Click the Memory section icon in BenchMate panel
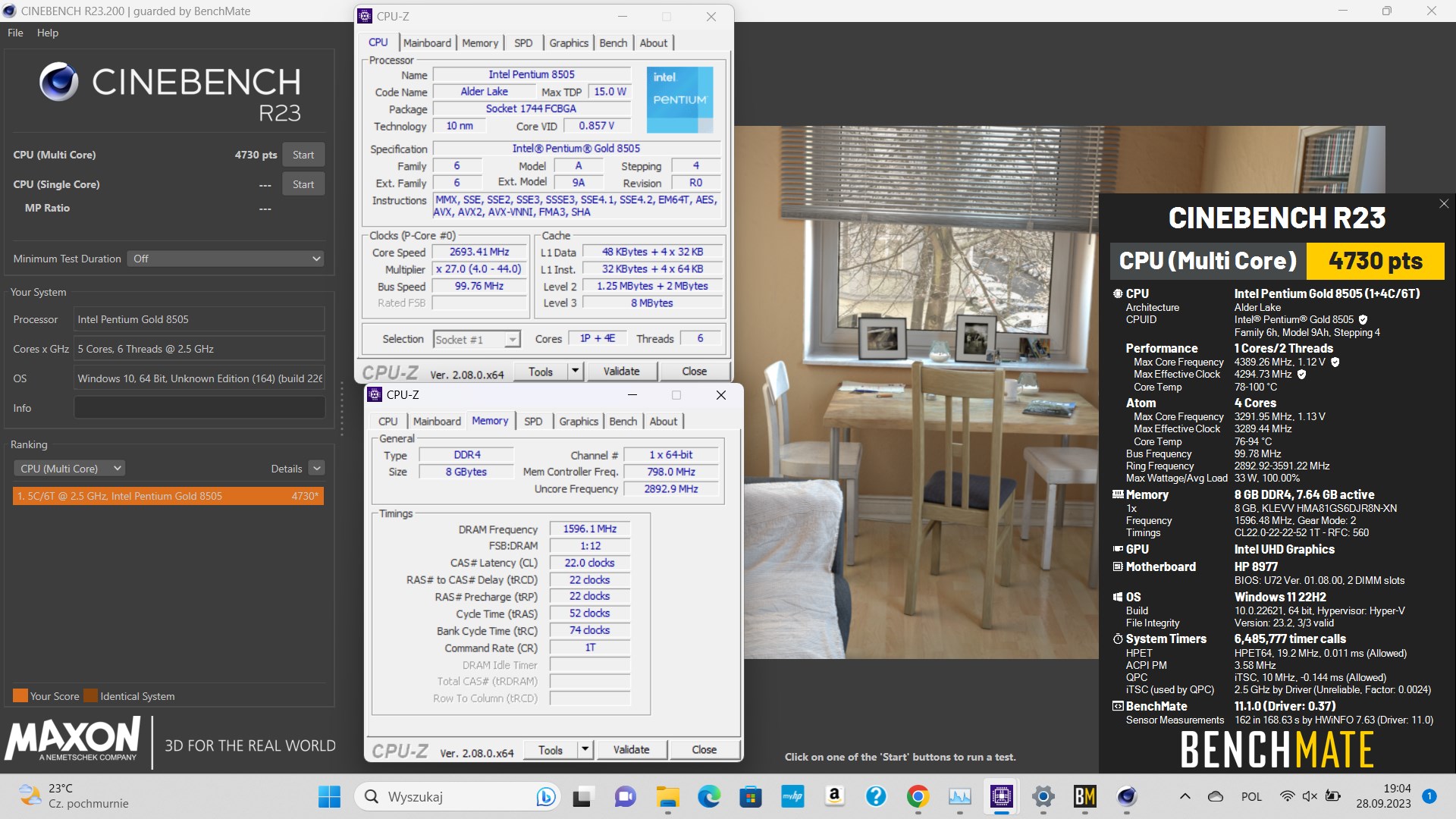 point(1117,494)
